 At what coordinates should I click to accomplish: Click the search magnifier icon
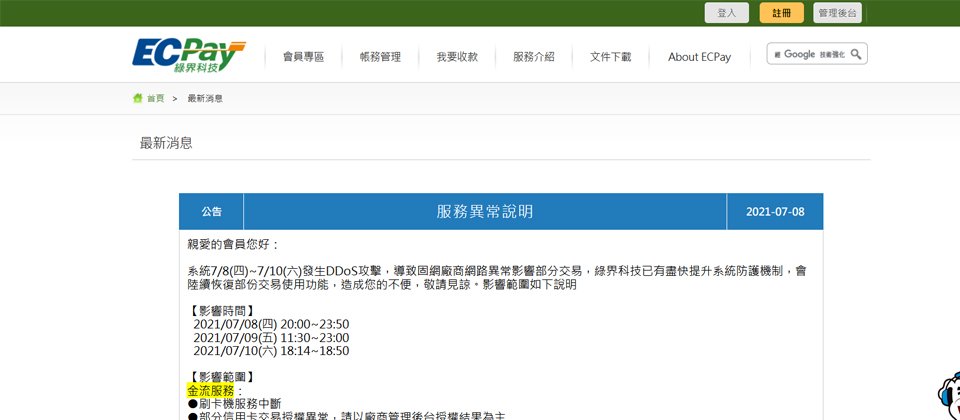pos(856,54)
